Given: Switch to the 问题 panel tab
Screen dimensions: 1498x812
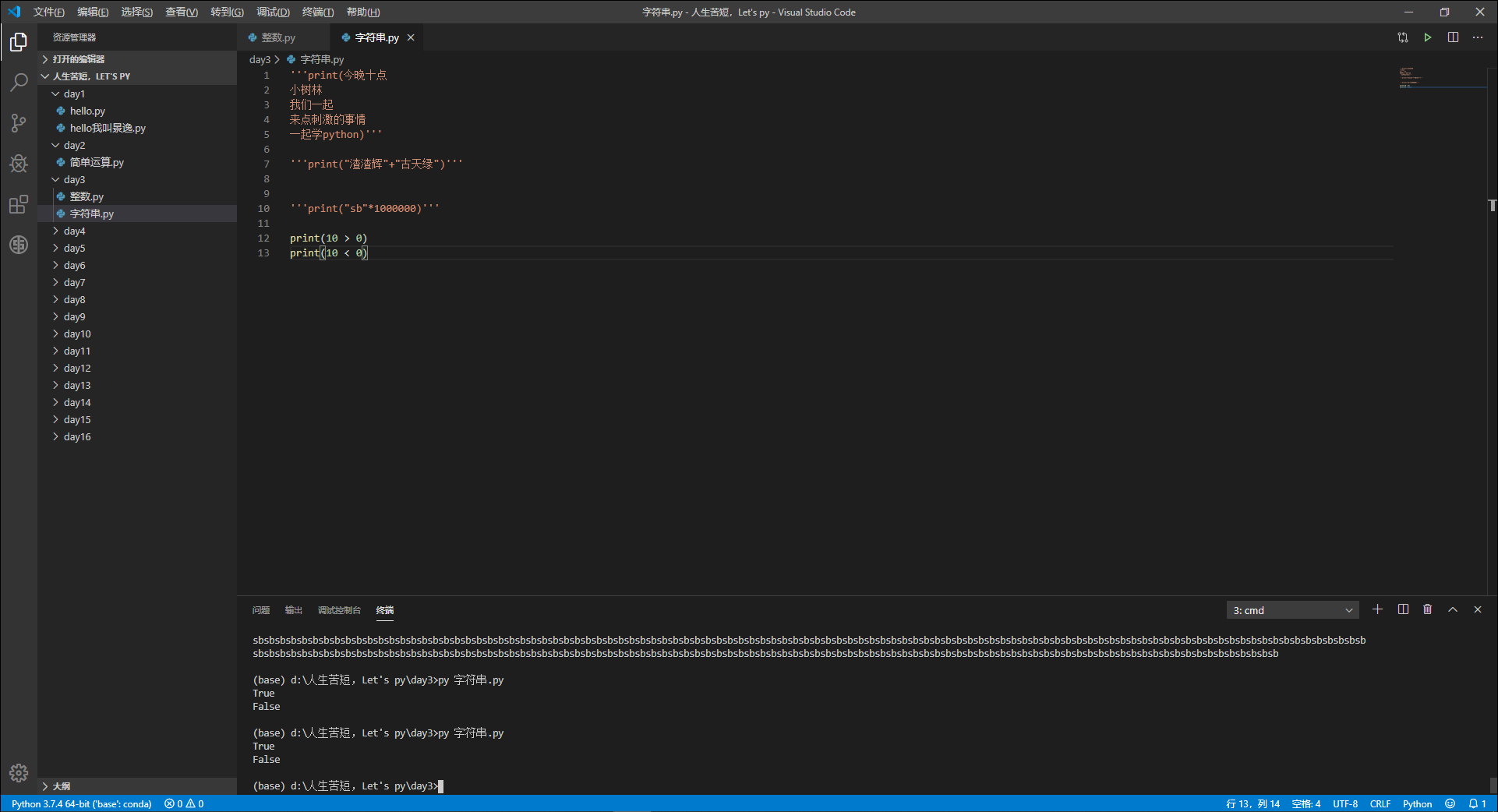Looking at the screenshot, I should (261, 610).
